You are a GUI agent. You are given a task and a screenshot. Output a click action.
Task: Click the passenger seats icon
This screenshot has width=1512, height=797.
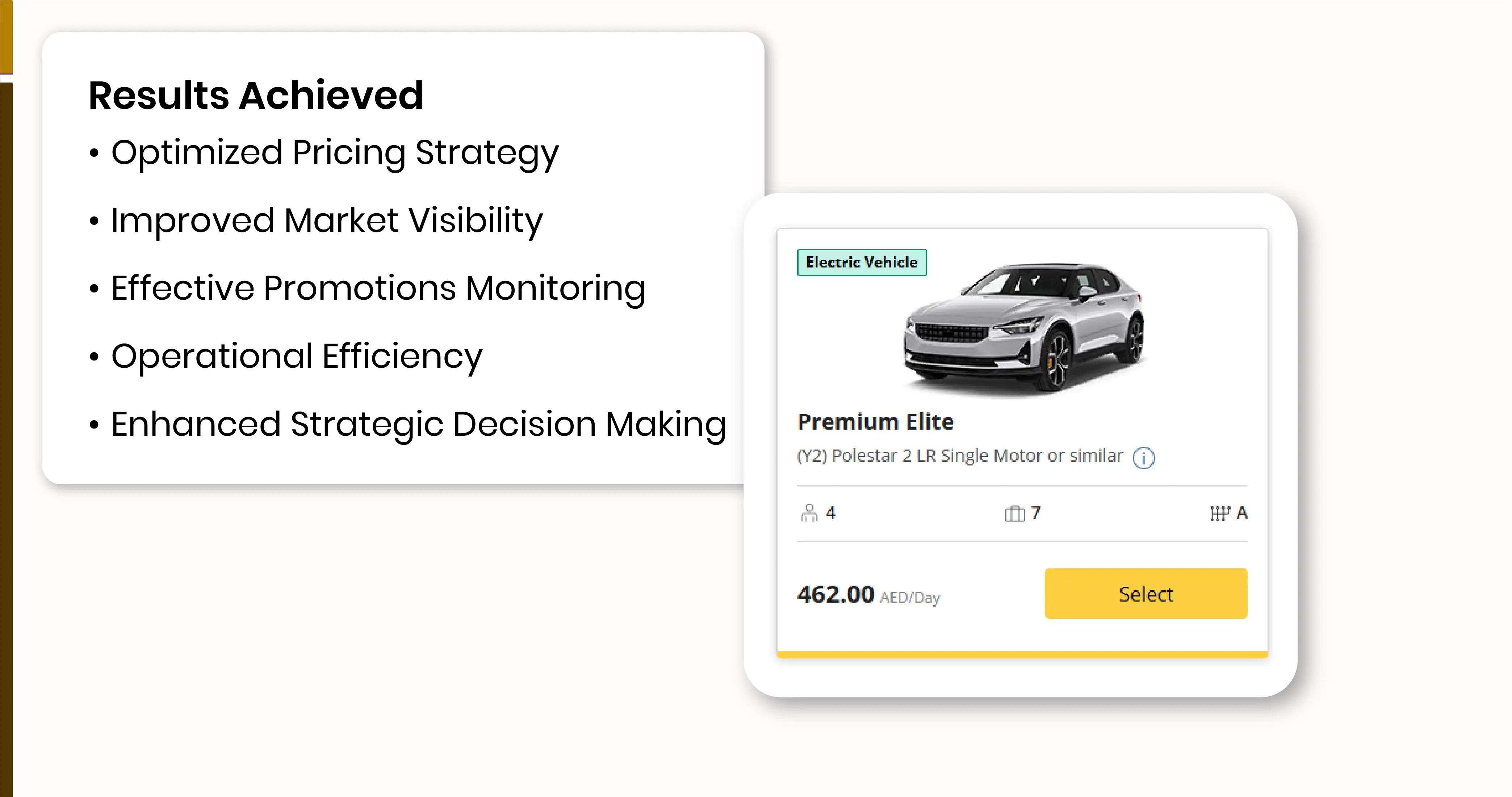(x=809, y=513)
